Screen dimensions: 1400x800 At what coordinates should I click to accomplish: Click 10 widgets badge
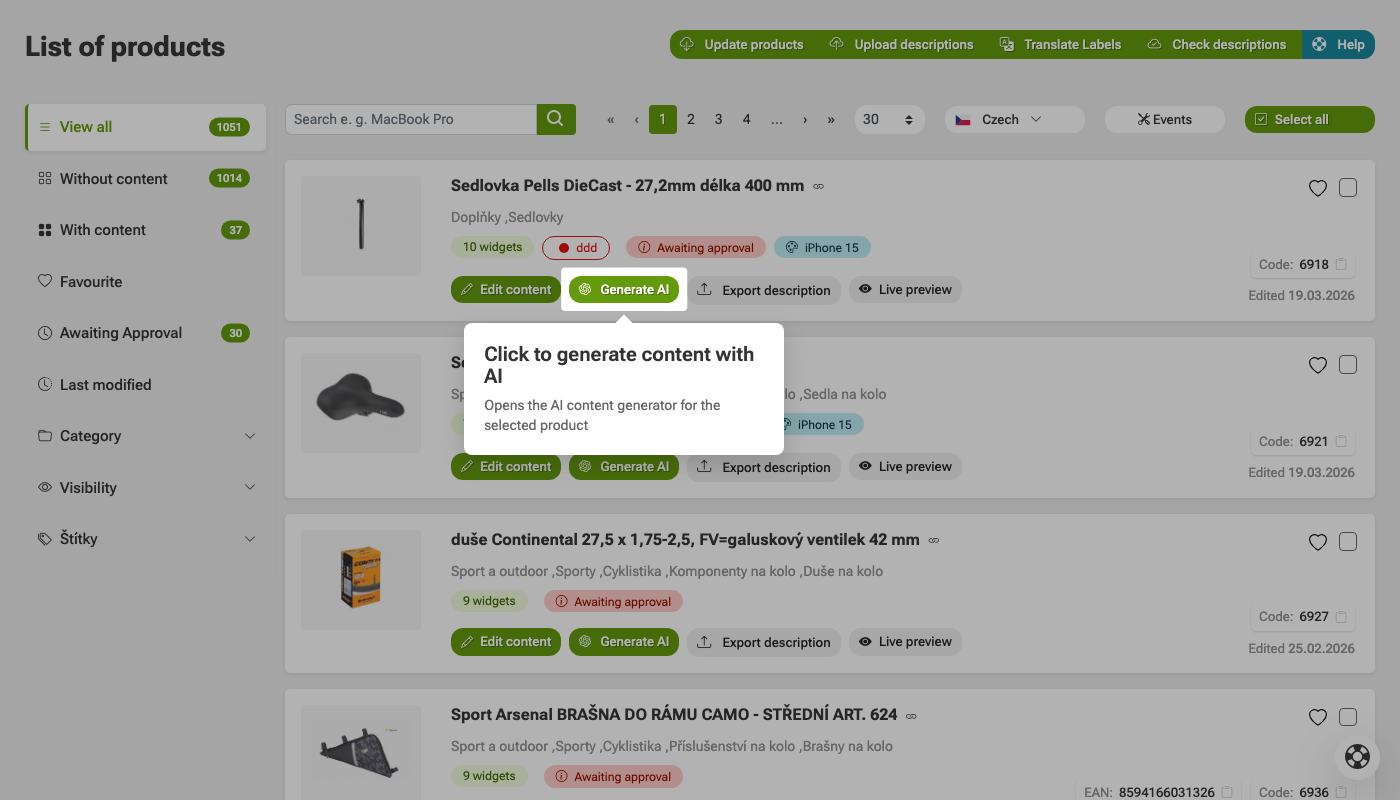click(x=492, y=247)
